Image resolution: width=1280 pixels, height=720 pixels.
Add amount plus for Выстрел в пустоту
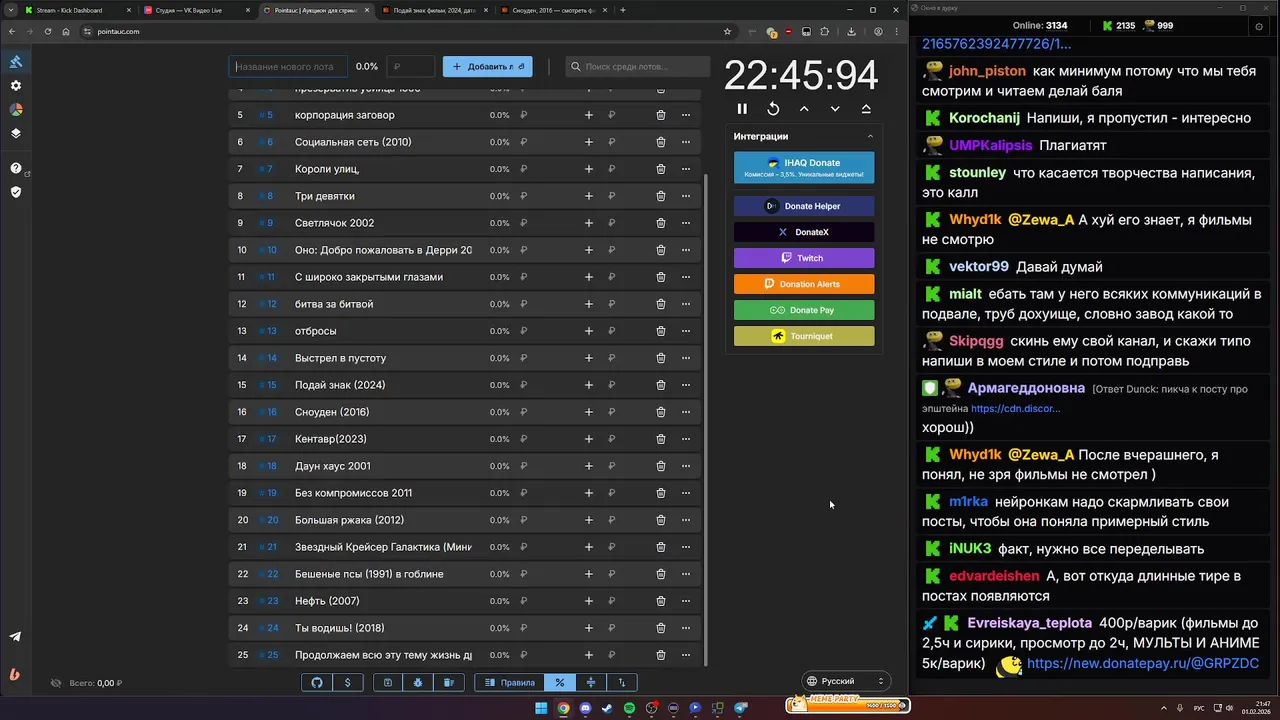pos(589,358)
